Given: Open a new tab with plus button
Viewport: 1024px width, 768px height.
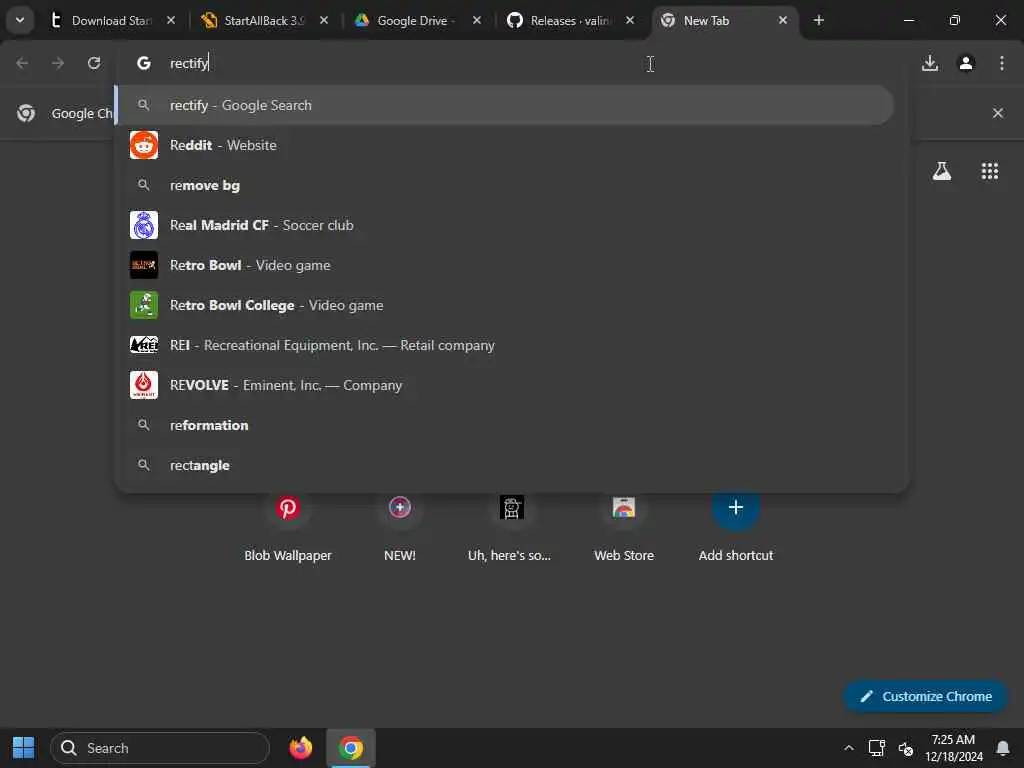Looking at the screenshot, I should click(x=819, y=20).
